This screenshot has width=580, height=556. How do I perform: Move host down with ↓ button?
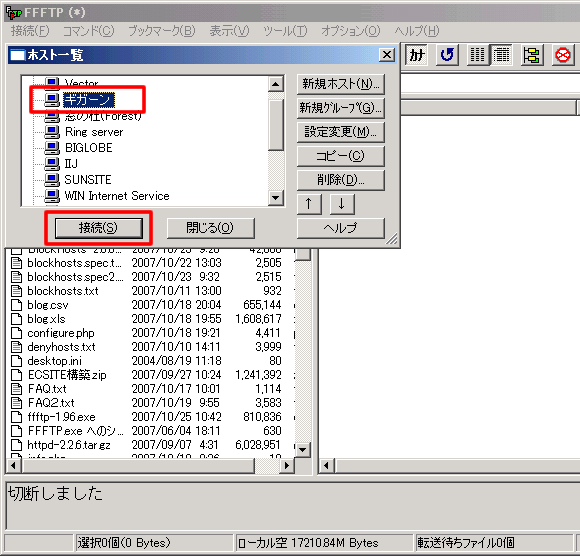click(342, 204)
